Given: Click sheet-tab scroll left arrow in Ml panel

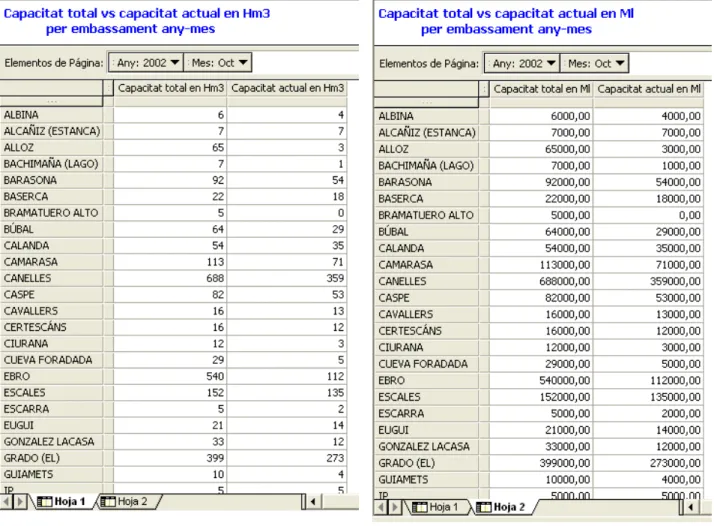Looking at the screenshot, I should coord(382,507).
